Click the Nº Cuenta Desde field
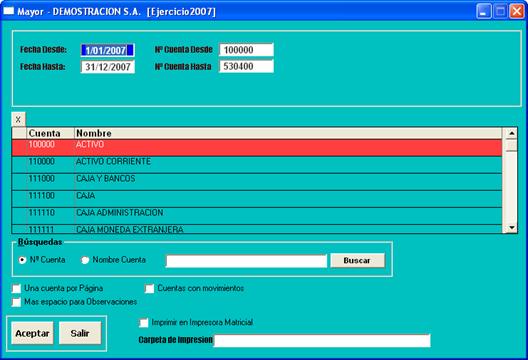Viewport: 528px width, 360px height. click(x=246, y=50)
